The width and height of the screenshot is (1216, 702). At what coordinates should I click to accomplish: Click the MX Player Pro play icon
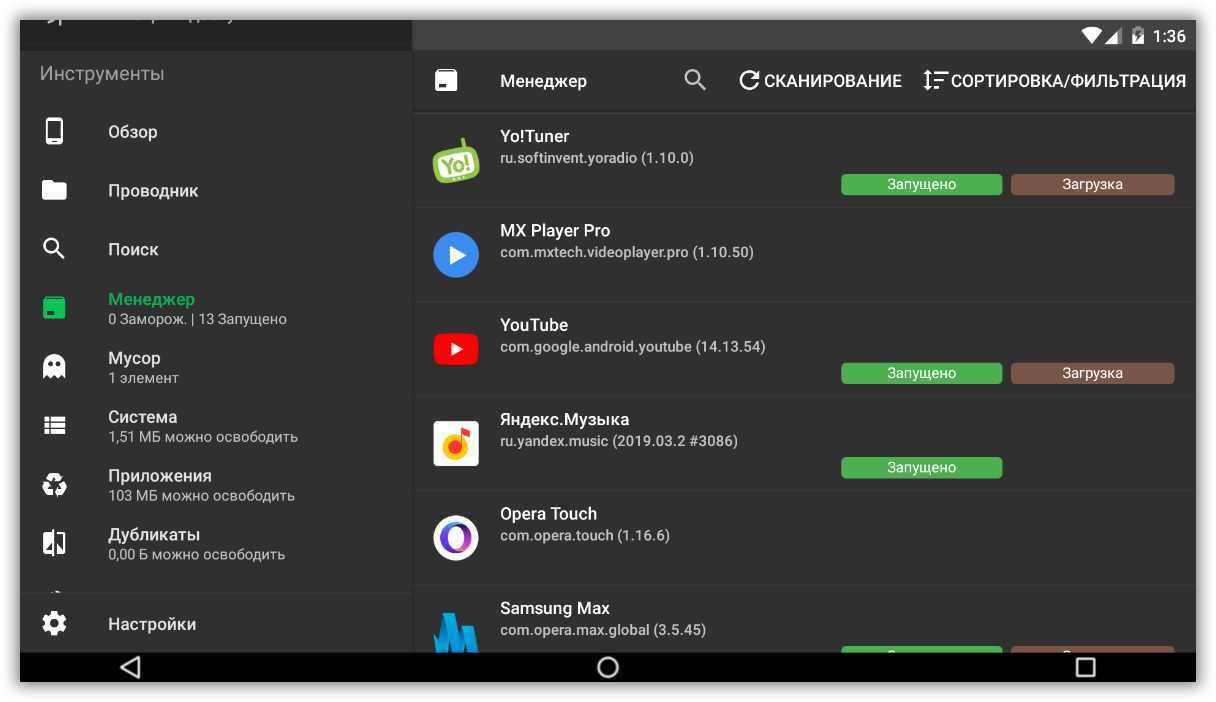pyautogui.click(x=456, y=255)
